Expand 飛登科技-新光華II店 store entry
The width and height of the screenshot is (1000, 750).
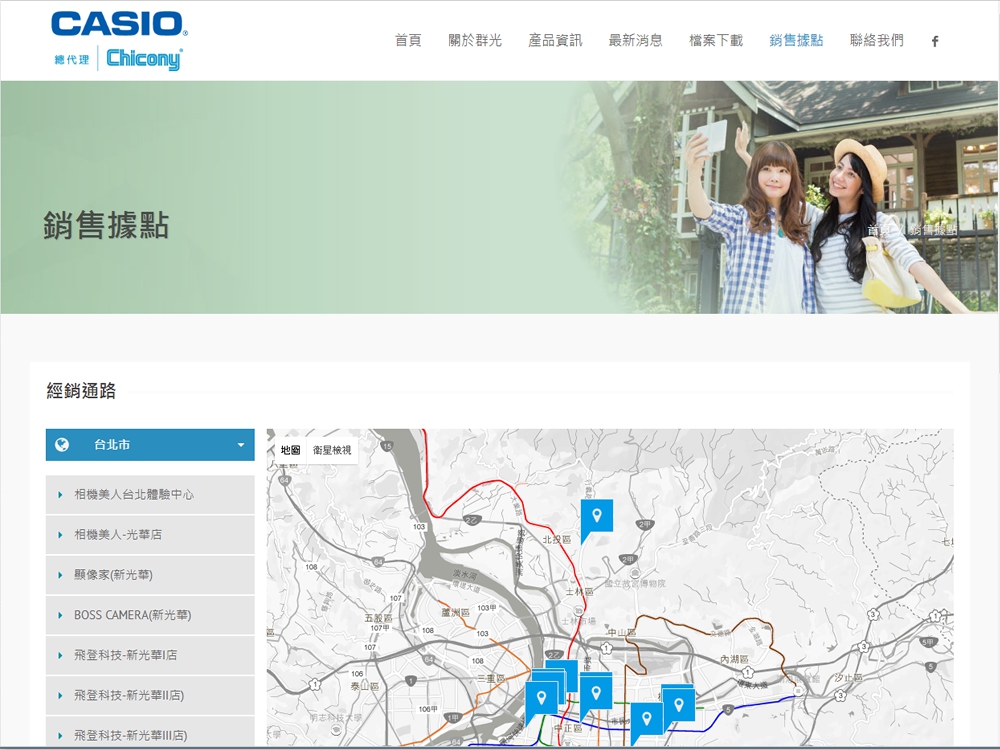(150, 695)
